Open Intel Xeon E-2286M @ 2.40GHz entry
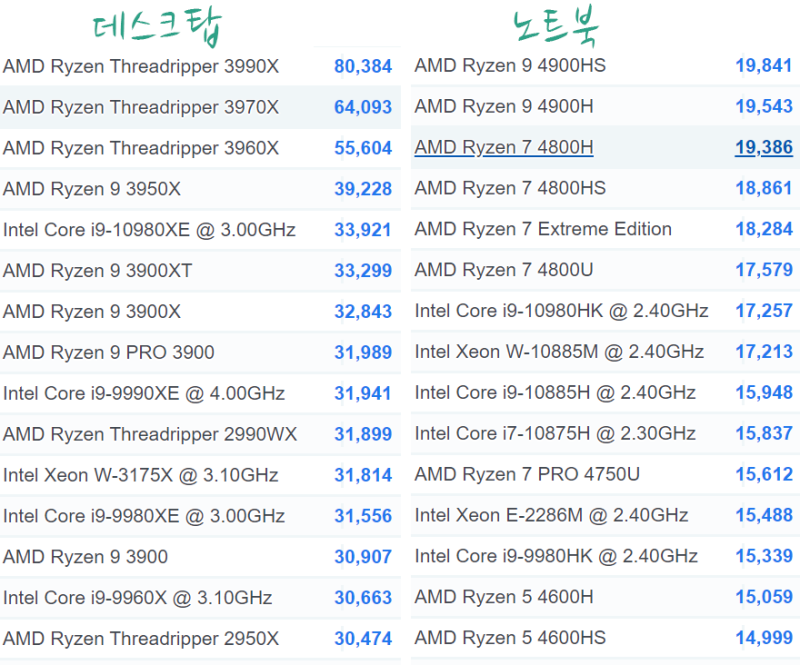The height and width of the screenshot is (665, 800). pyautogui.click(x=552, y=515)
